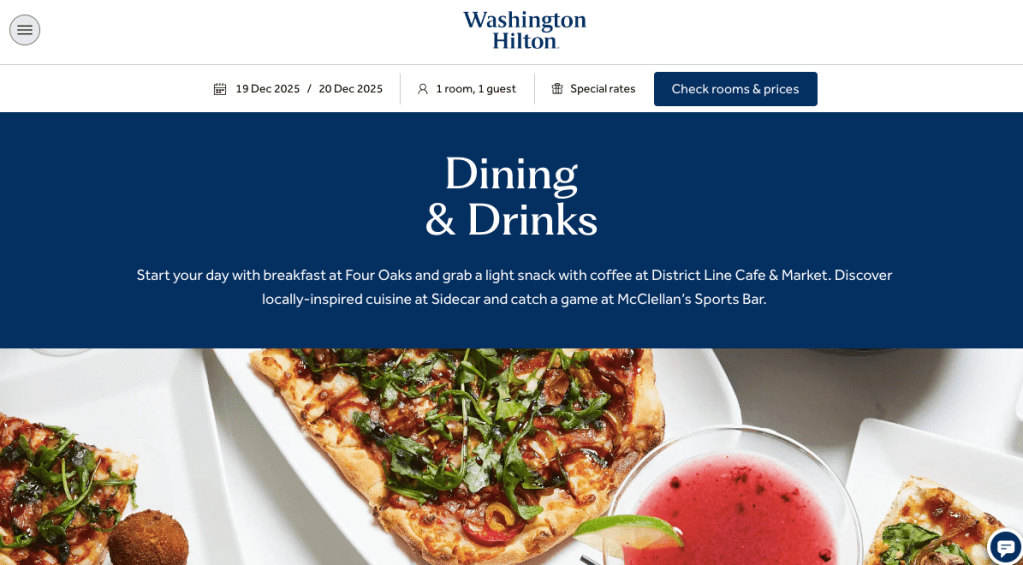Click the fried croquette ball in photo
This screenshot has width=1023, height=565.
(149, 539)
